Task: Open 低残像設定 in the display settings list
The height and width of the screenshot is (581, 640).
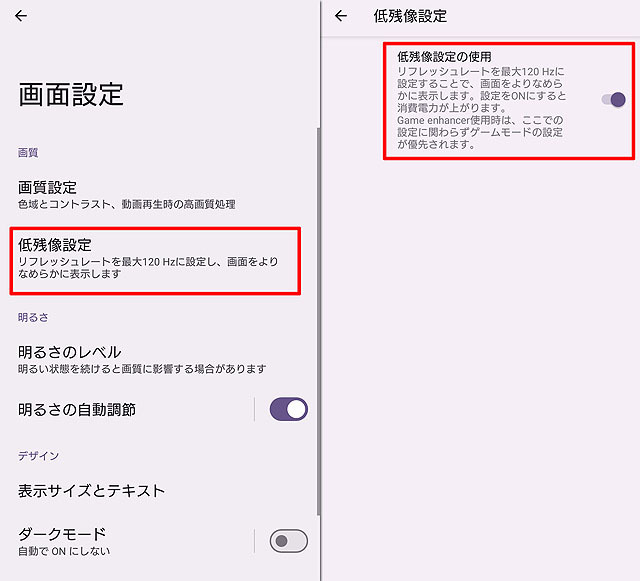Action: 155,261
